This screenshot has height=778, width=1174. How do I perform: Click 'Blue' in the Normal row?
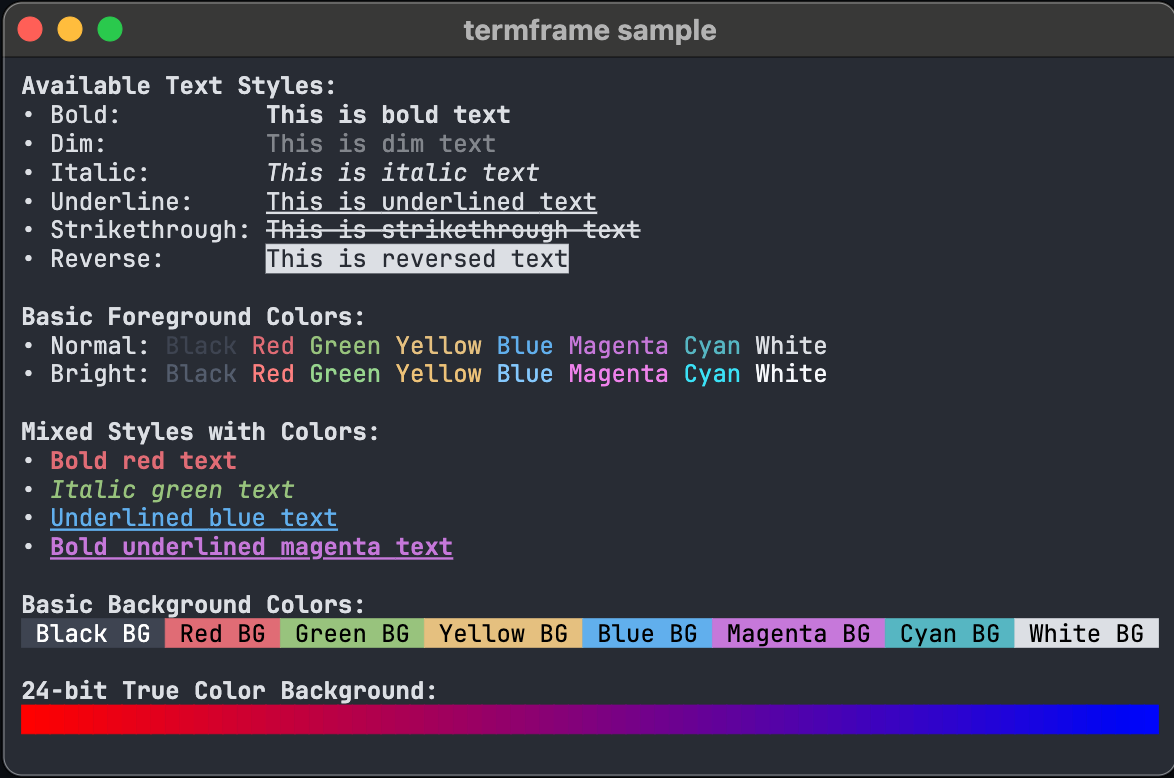(x=525, y=346)
